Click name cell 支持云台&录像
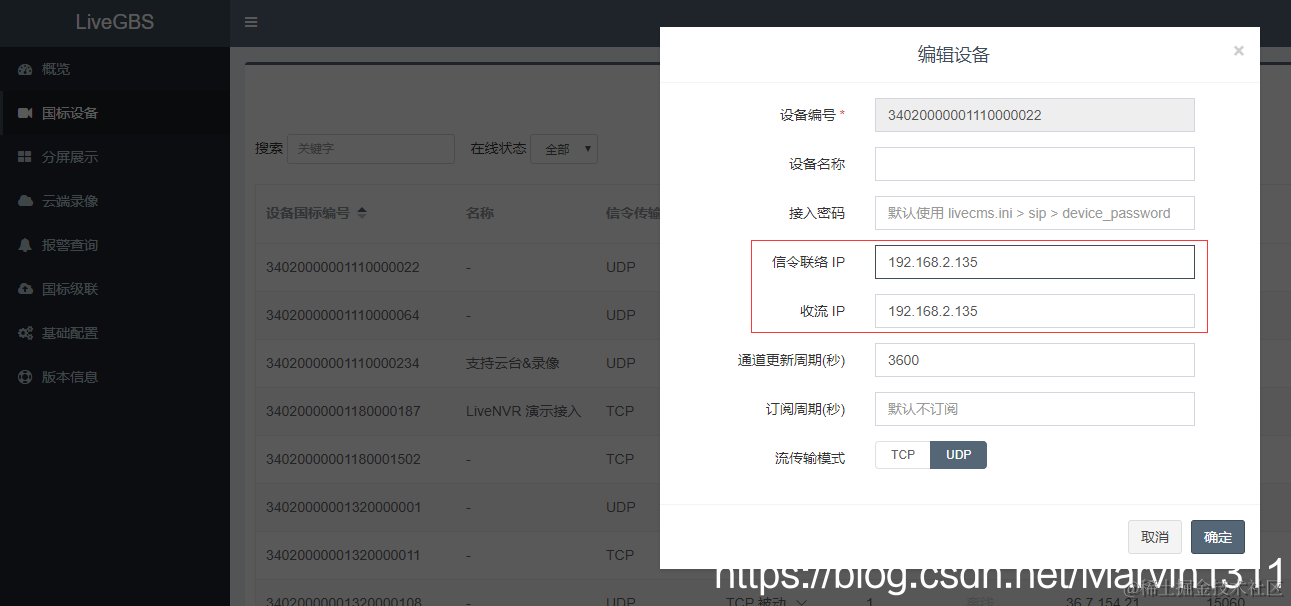 (512, 363)
